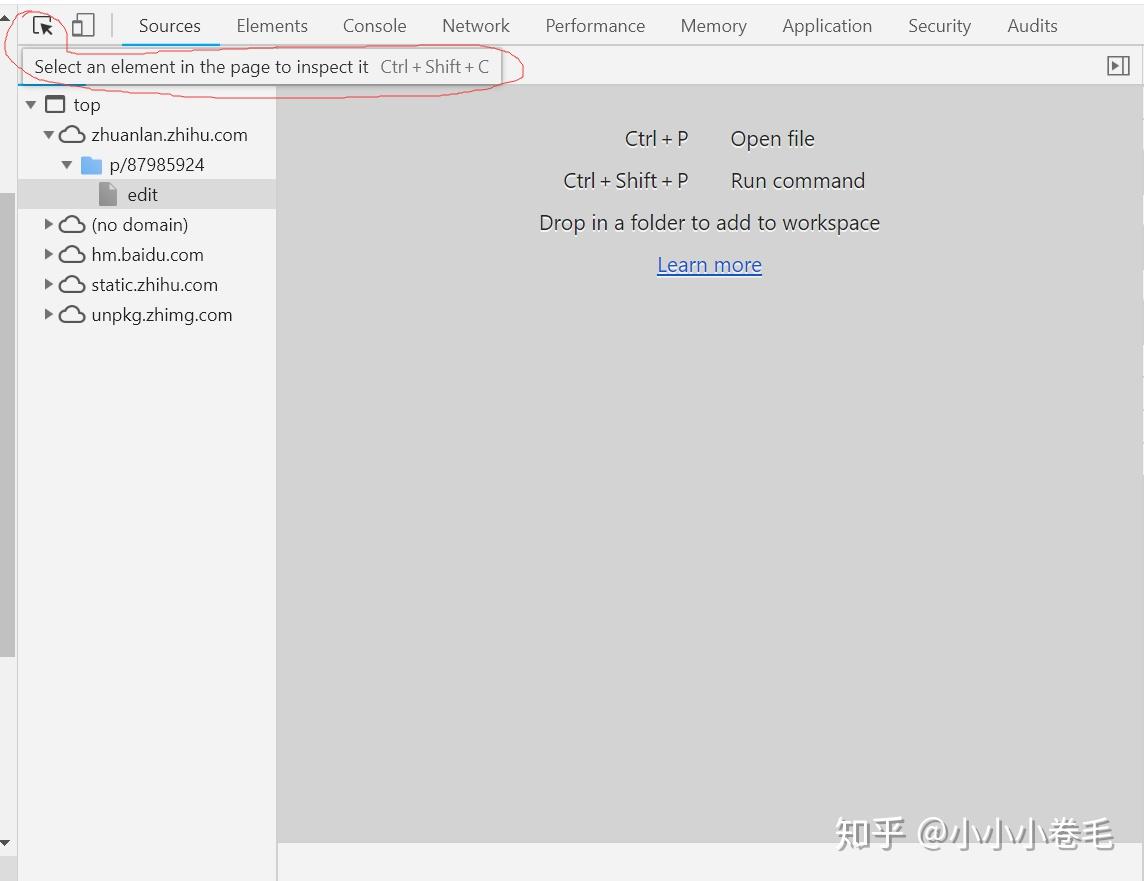Click the hm.baidu.com cloud icon
This screenshot has height=881, width=1144.
(x=72, y=255)
